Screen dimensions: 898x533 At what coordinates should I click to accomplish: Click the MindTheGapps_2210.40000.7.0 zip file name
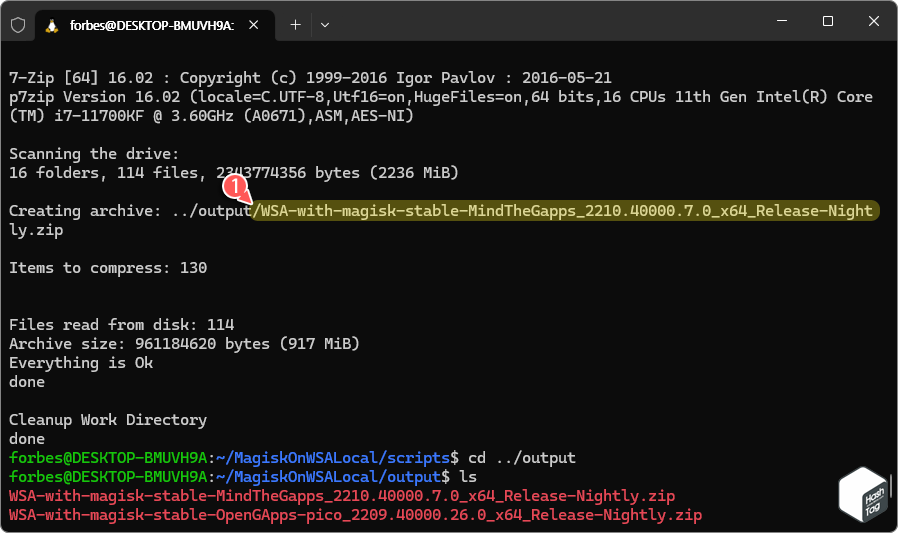pos(342,496)
